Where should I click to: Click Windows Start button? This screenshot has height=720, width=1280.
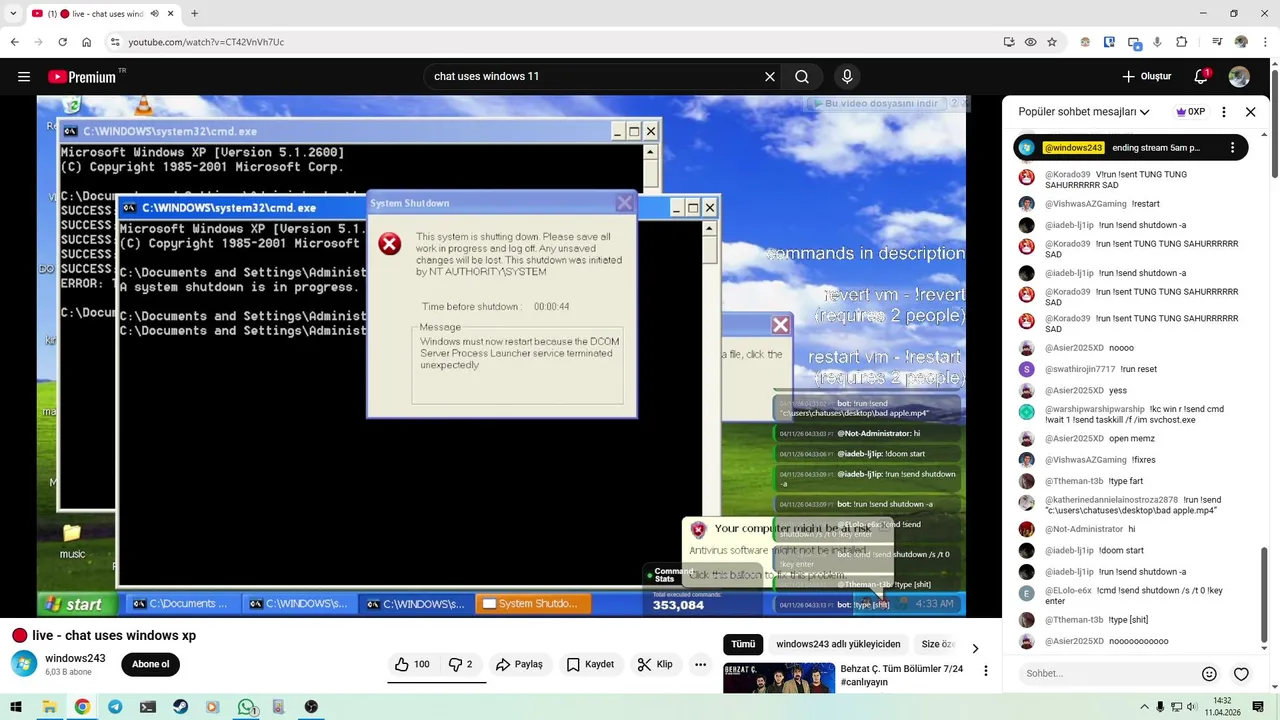click(15, 707)
